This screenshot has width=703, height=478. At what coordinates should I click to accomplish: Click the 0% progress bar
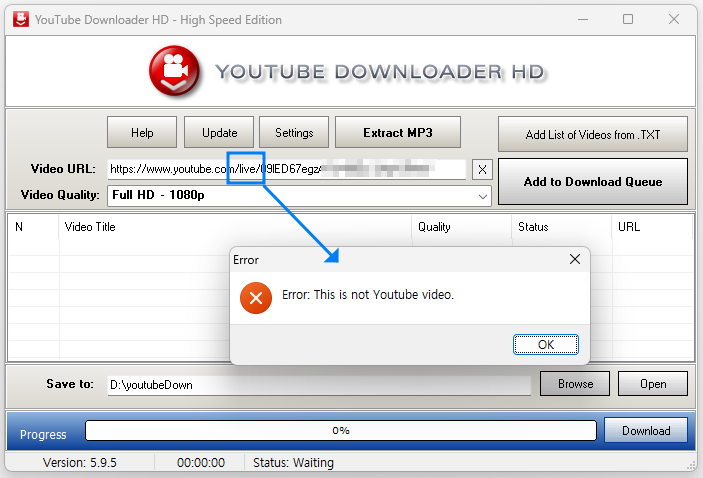pos(341,430)
